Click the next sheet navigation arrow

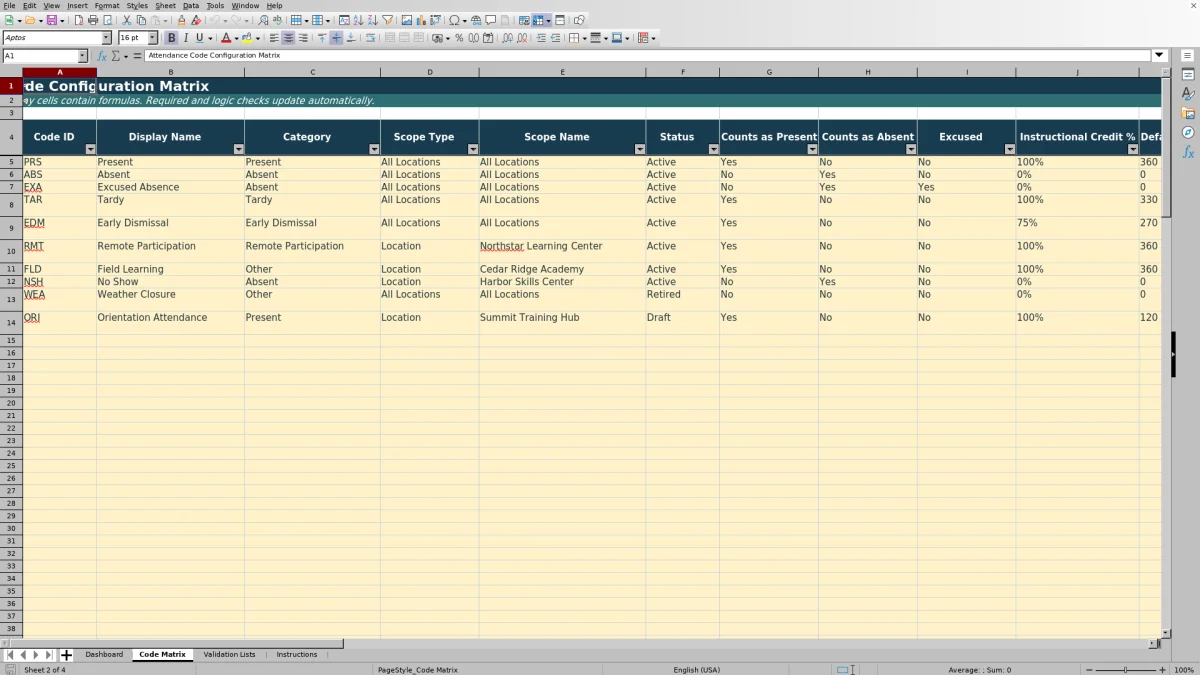pyautogui.click(x=36, y=655)
